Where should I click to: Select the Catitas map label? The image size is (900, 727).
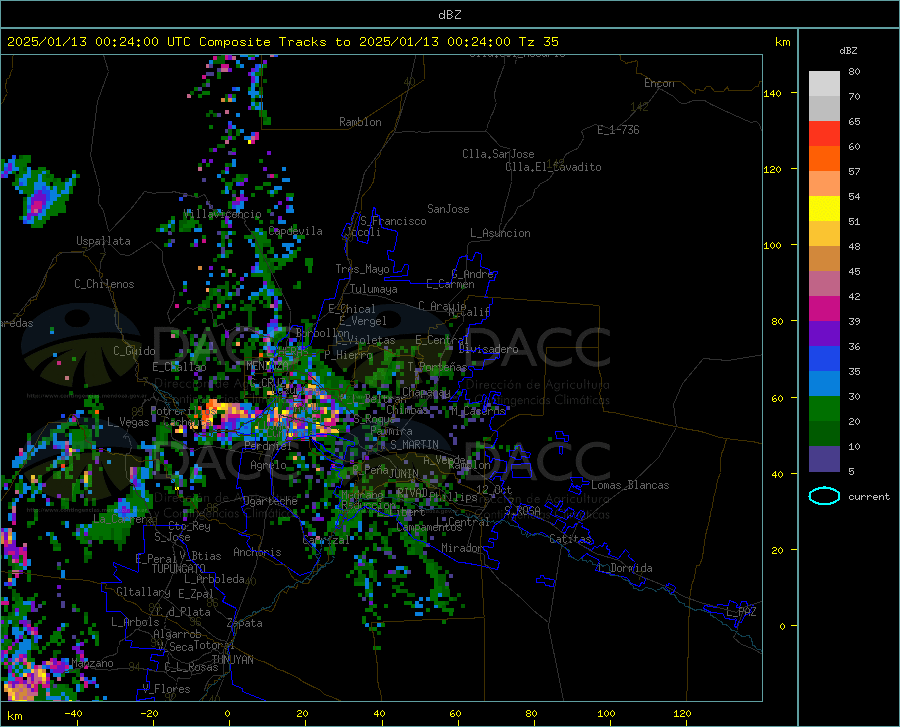(x=571, y=539)
